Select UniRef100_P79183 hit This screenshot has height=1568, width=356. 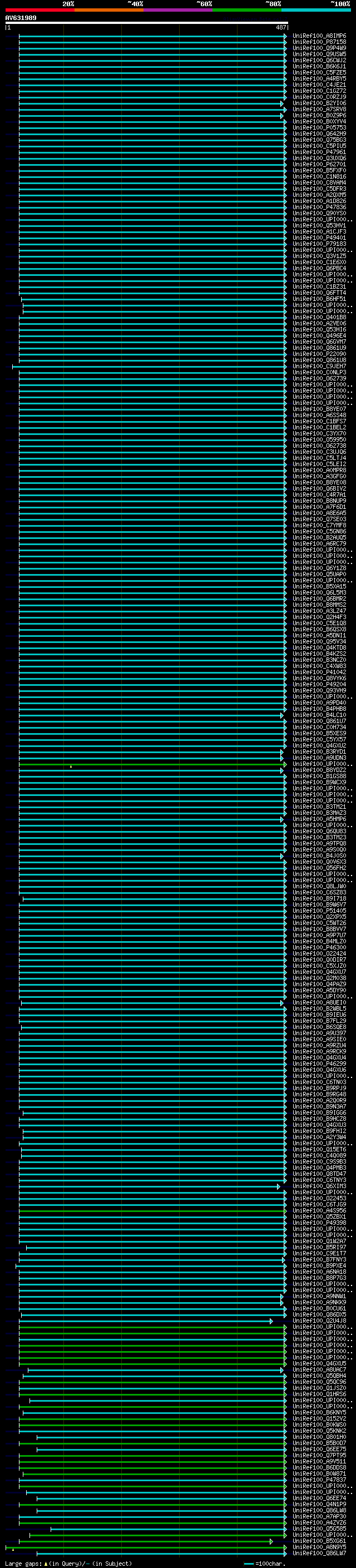pyautogui.click(x=319, y=244)
